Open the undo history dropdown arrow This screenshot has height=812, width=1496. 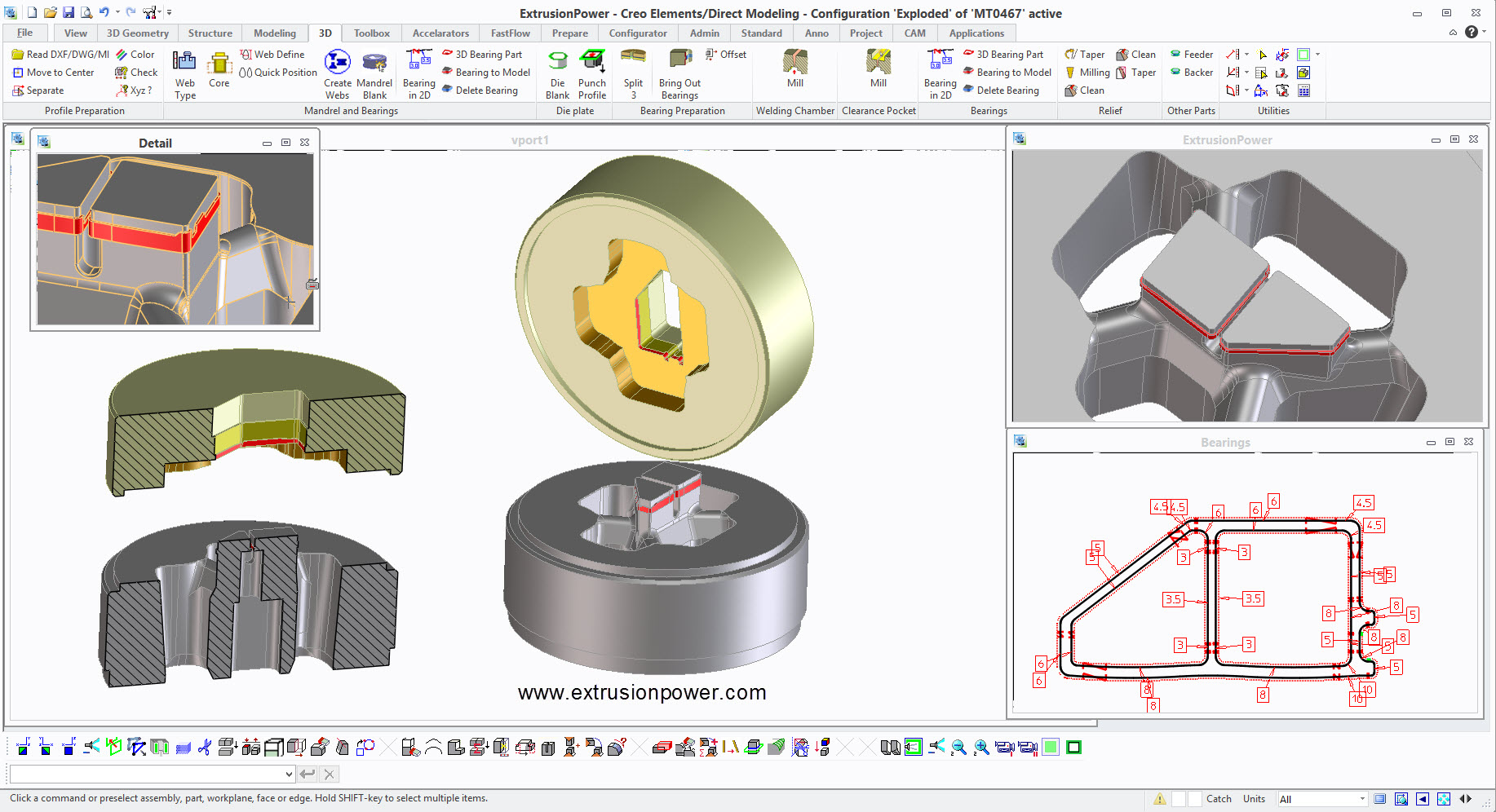click(x=117, y=12)
